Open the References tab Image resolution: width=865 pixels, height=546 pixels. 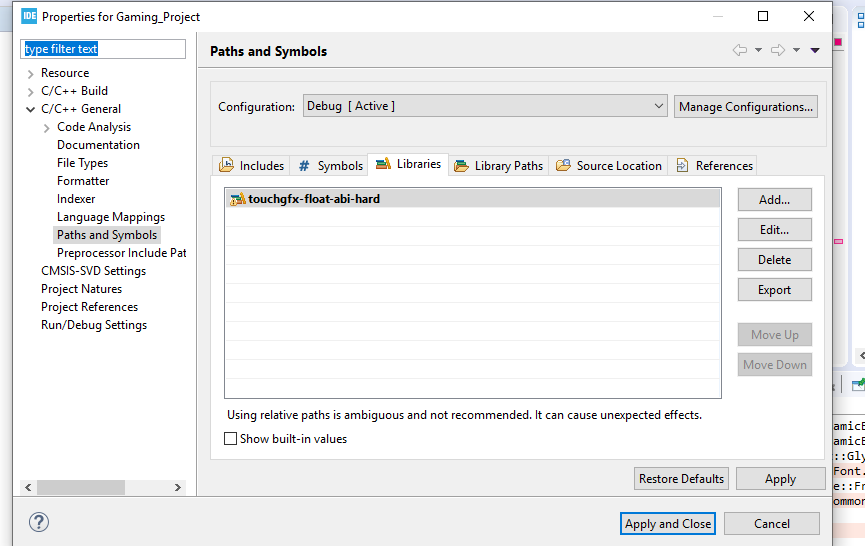coord(714,165)
